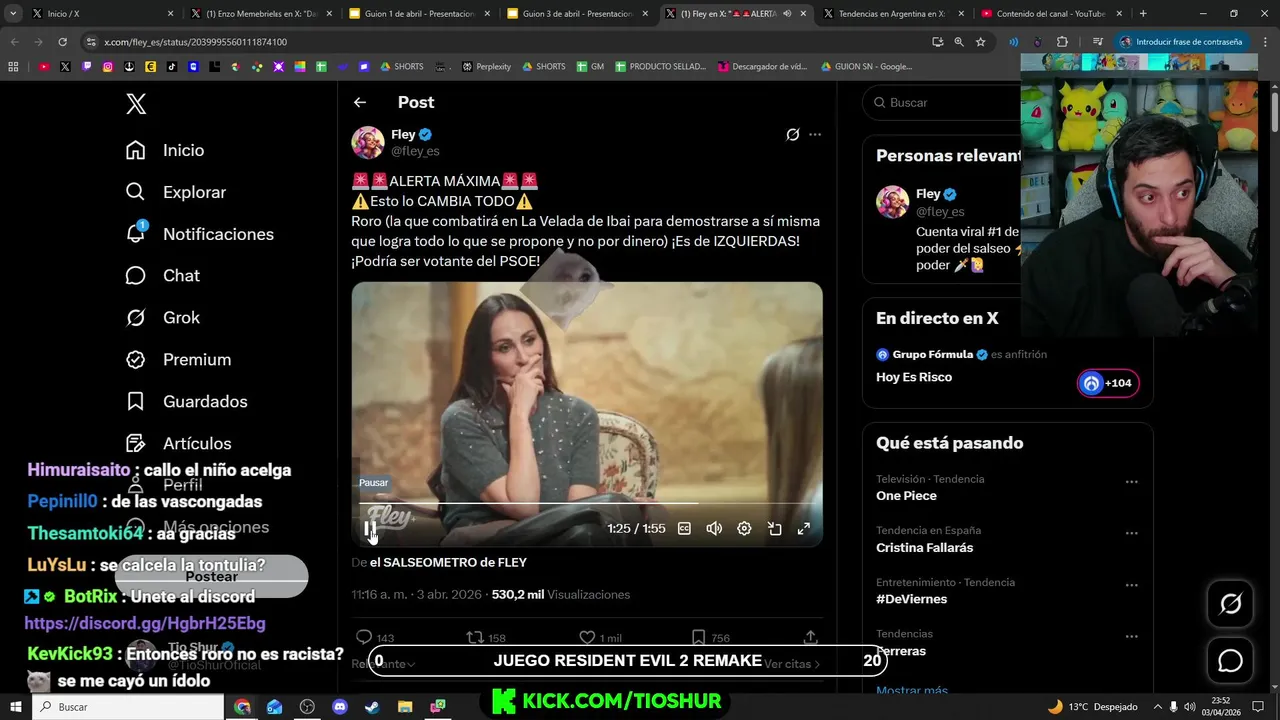Open the Windows Start menu
The image size is (1280, 720).
16,707
